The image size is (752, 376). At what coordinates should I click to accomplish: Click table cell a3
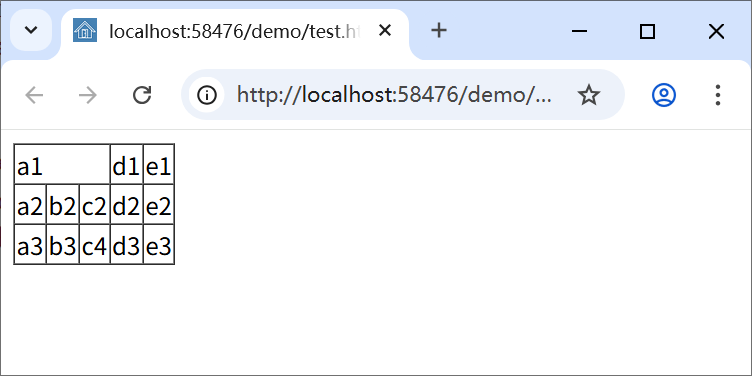[30, 244]
